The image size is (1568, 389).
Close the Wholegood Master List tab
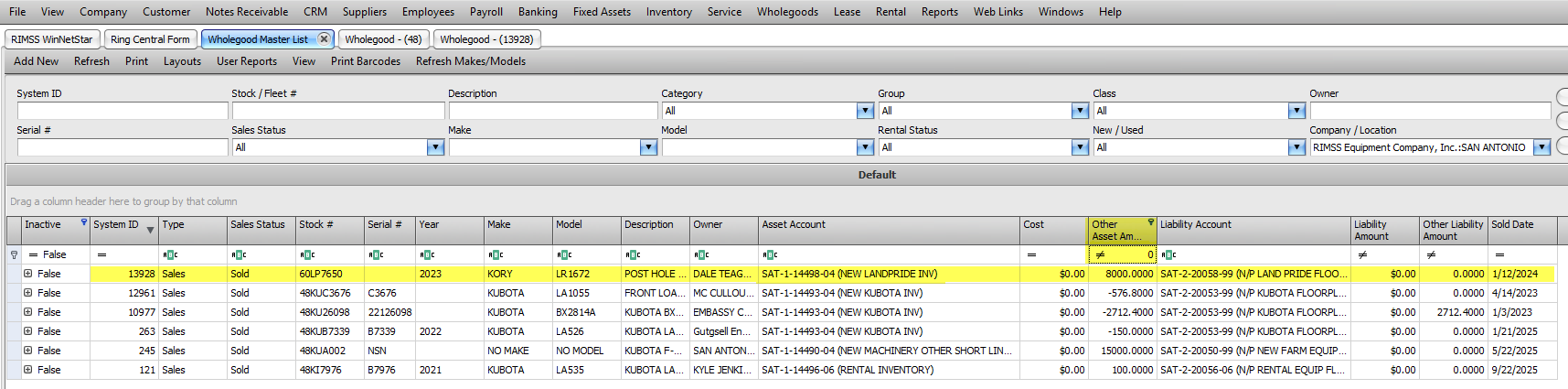[x=324, y=39]
